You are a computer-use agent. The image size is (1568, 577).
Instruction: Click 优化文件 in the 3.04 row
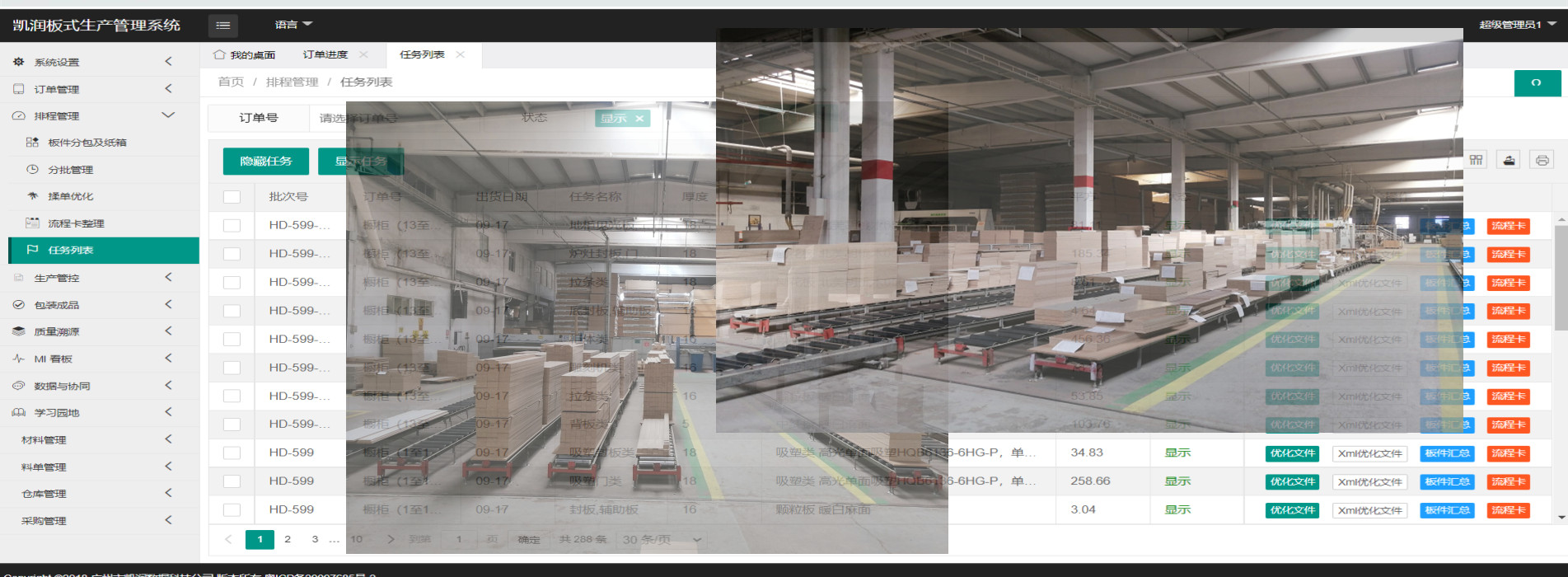pos(1293,510)
